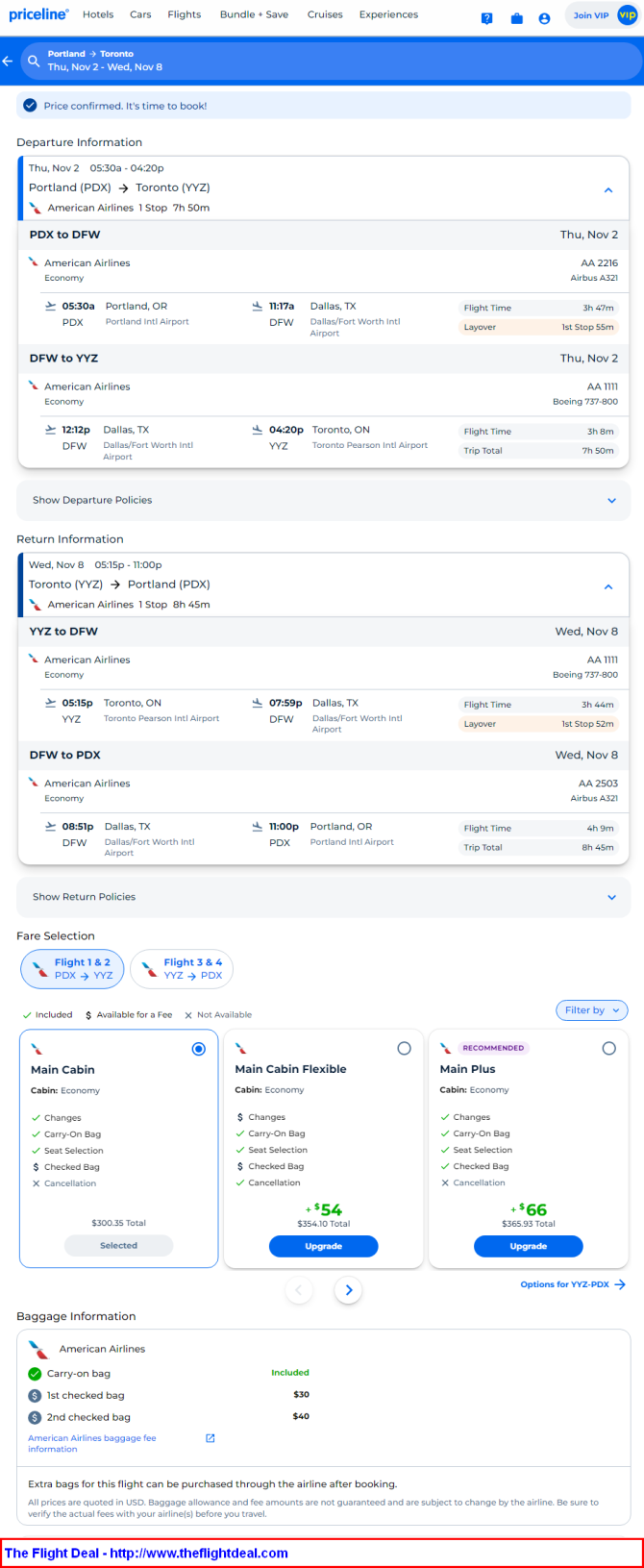This screenshot has height=1568, width=644.
Task: Collapse the departure flight details chevron
Action: pos(608,190)
